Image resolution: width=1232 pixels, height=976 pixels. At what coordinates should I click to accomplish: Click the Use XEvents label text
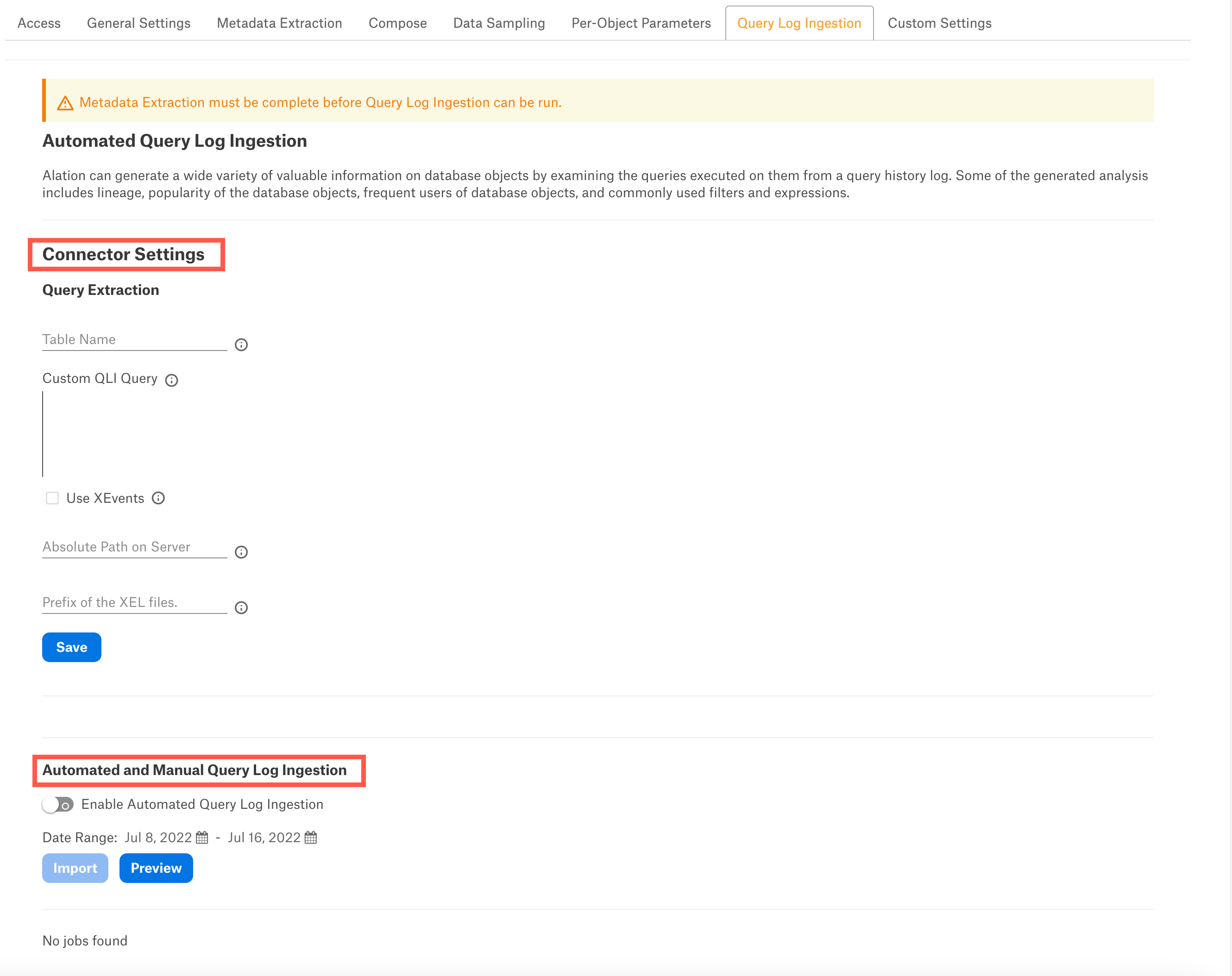[105, 498]
